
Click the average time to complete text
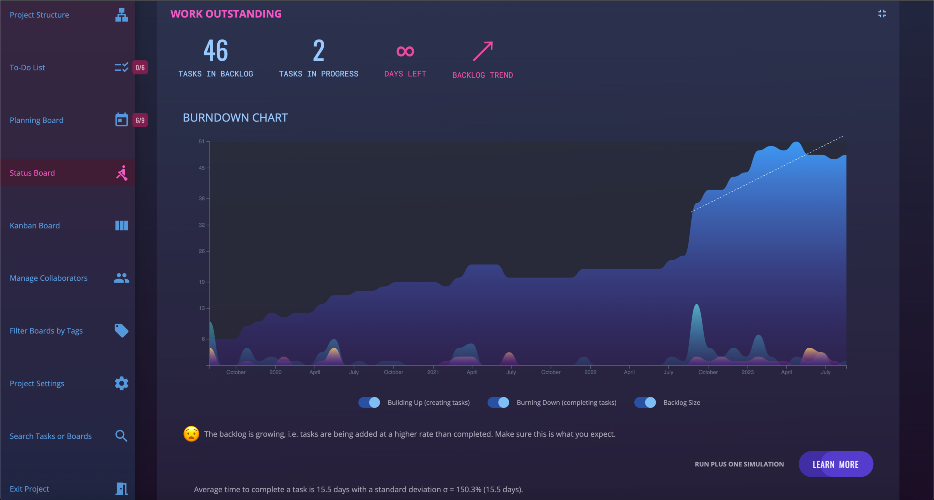[359, 489]
